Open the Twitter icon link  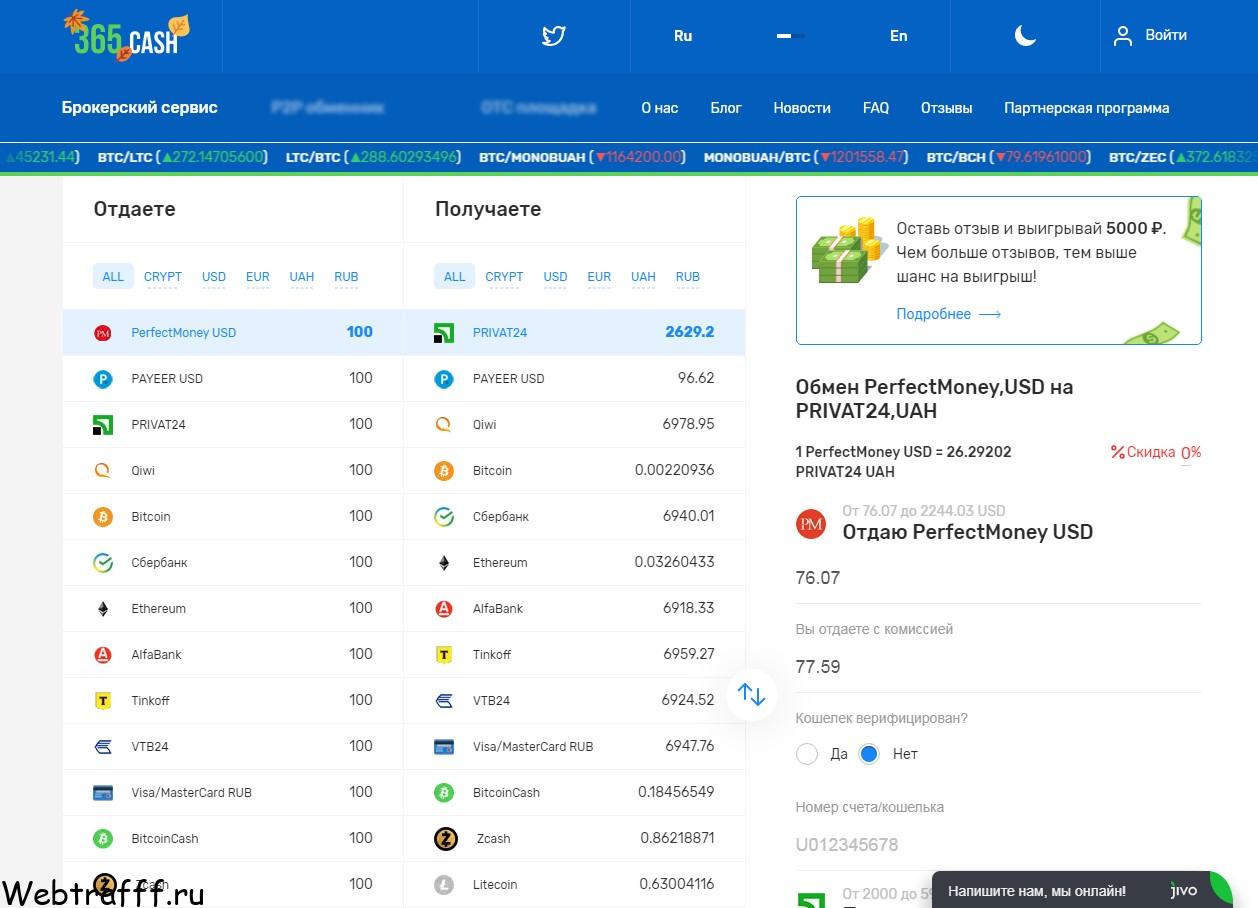554,36
